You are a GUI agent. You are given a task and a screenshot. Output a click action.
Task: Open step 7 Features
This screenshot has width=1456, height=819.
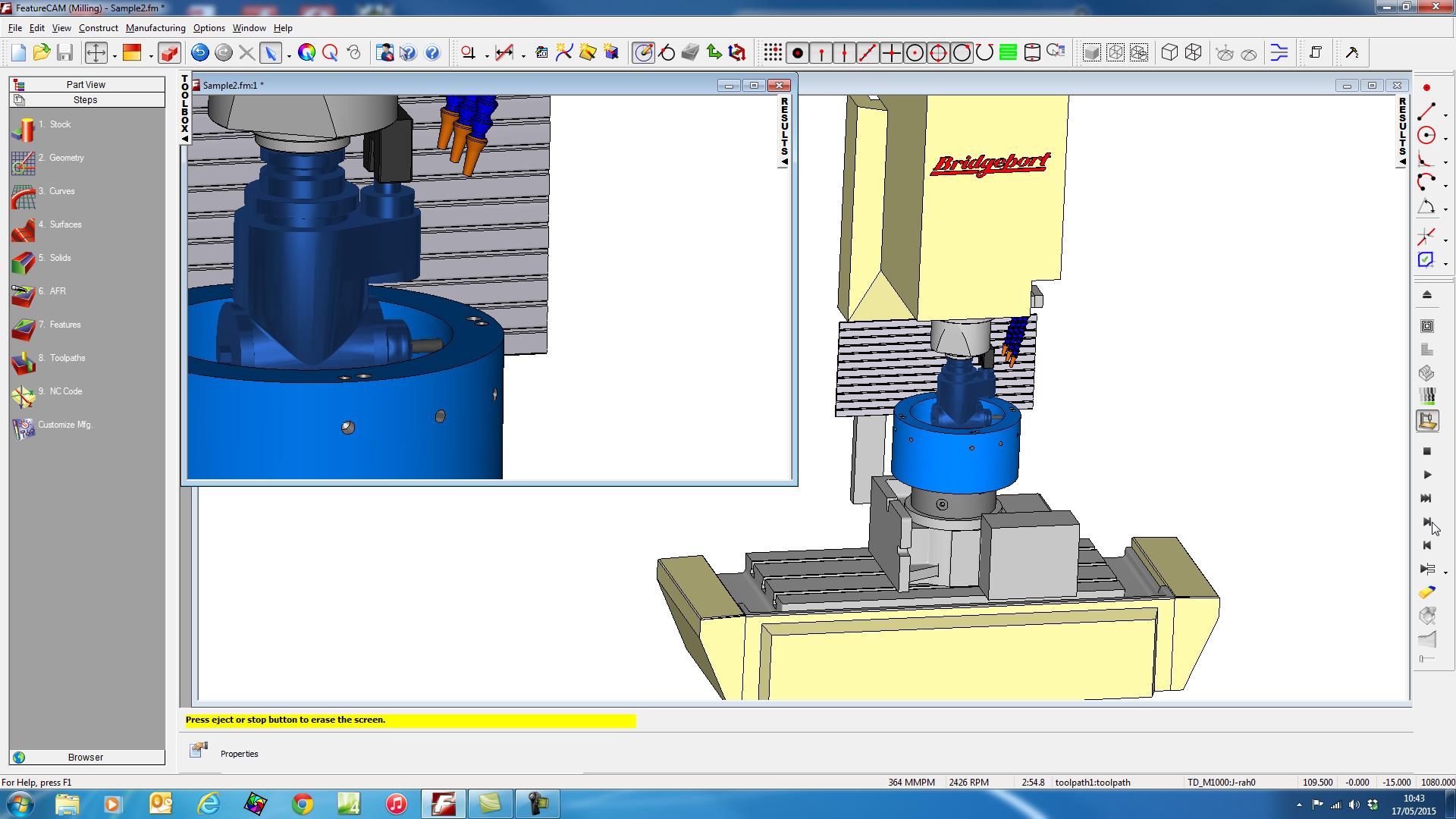(47, 328)
